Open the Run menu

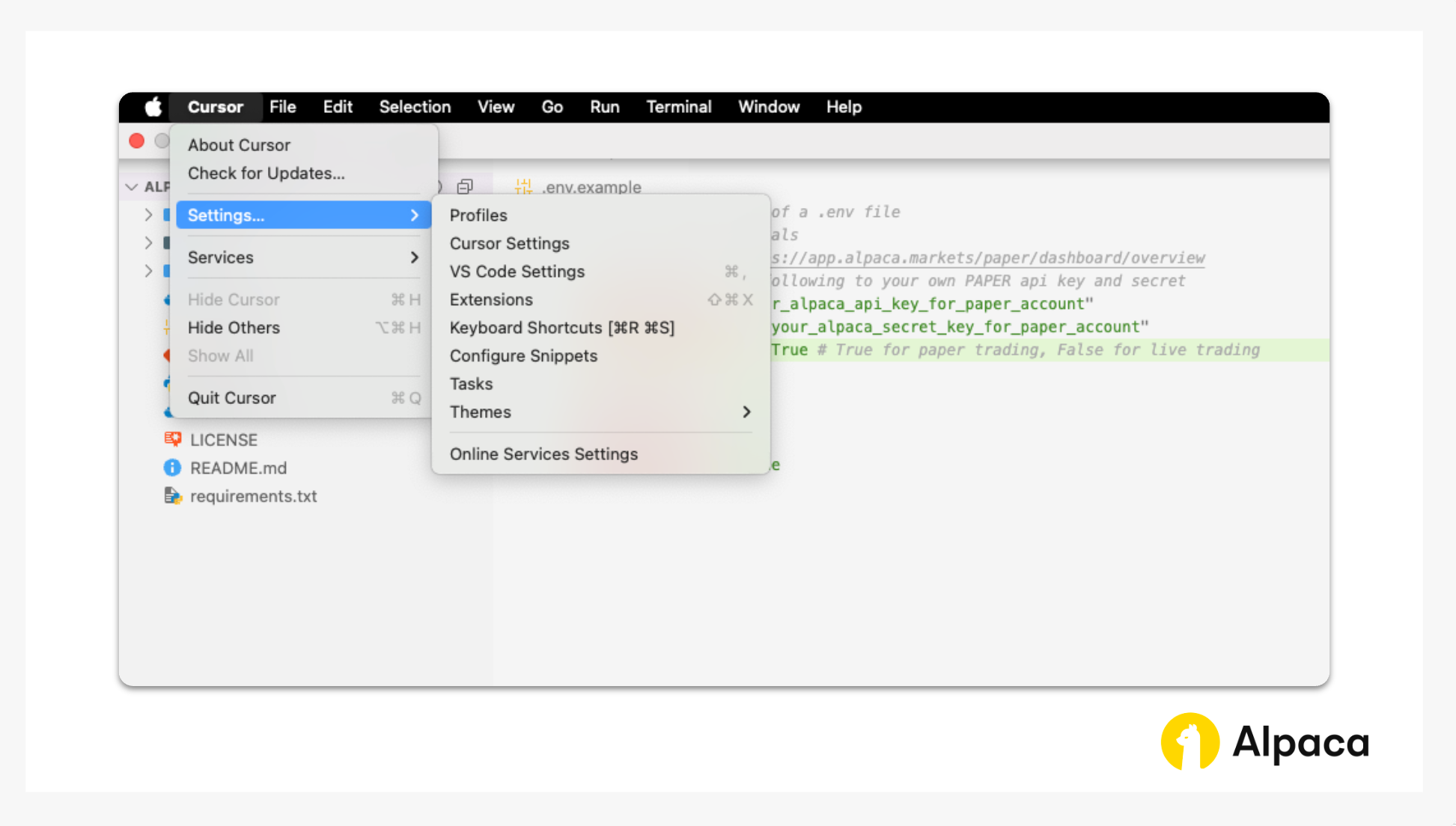(605, 107)
